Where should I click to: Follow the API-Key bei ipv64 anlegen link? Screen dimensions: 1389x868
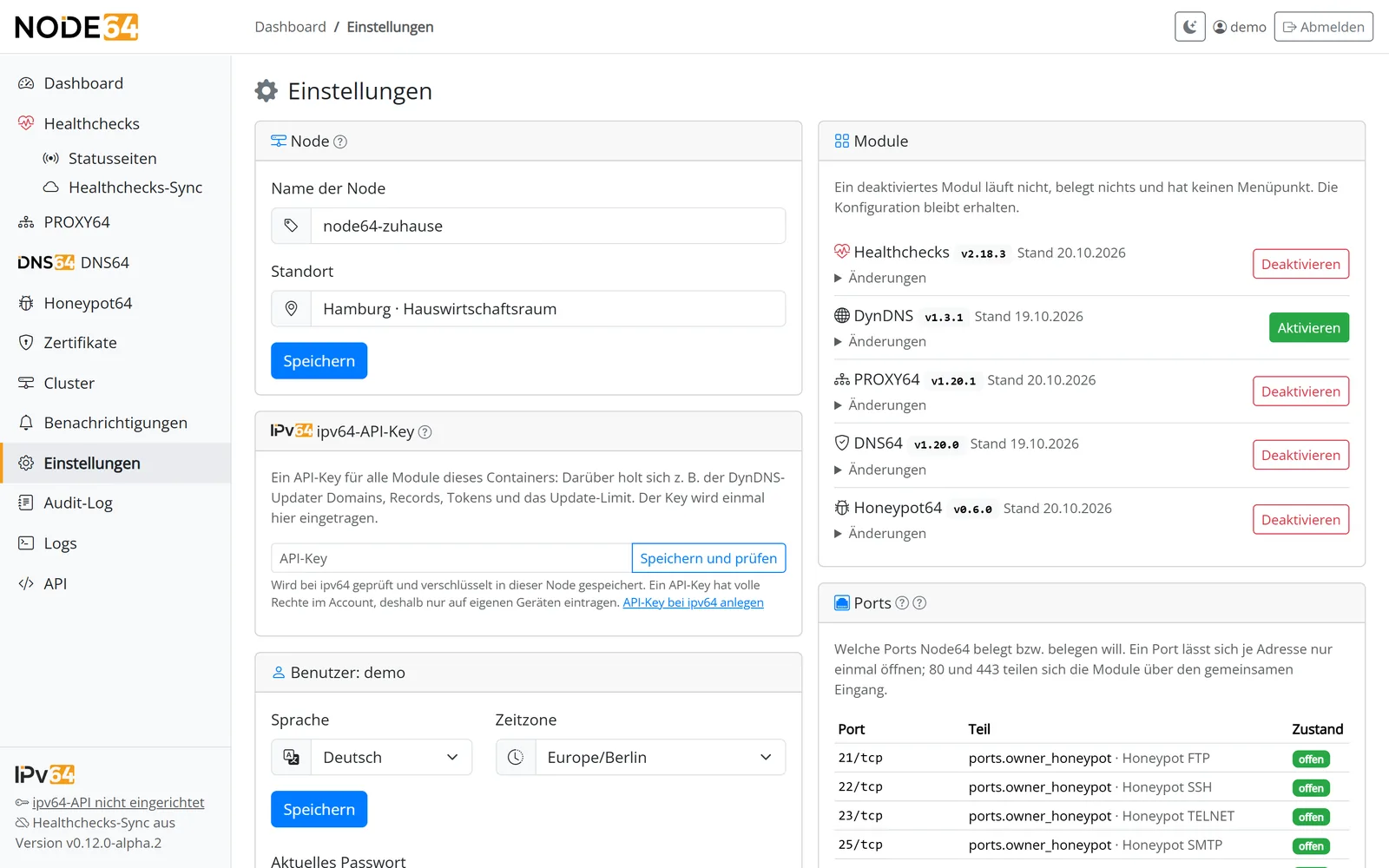693,602
